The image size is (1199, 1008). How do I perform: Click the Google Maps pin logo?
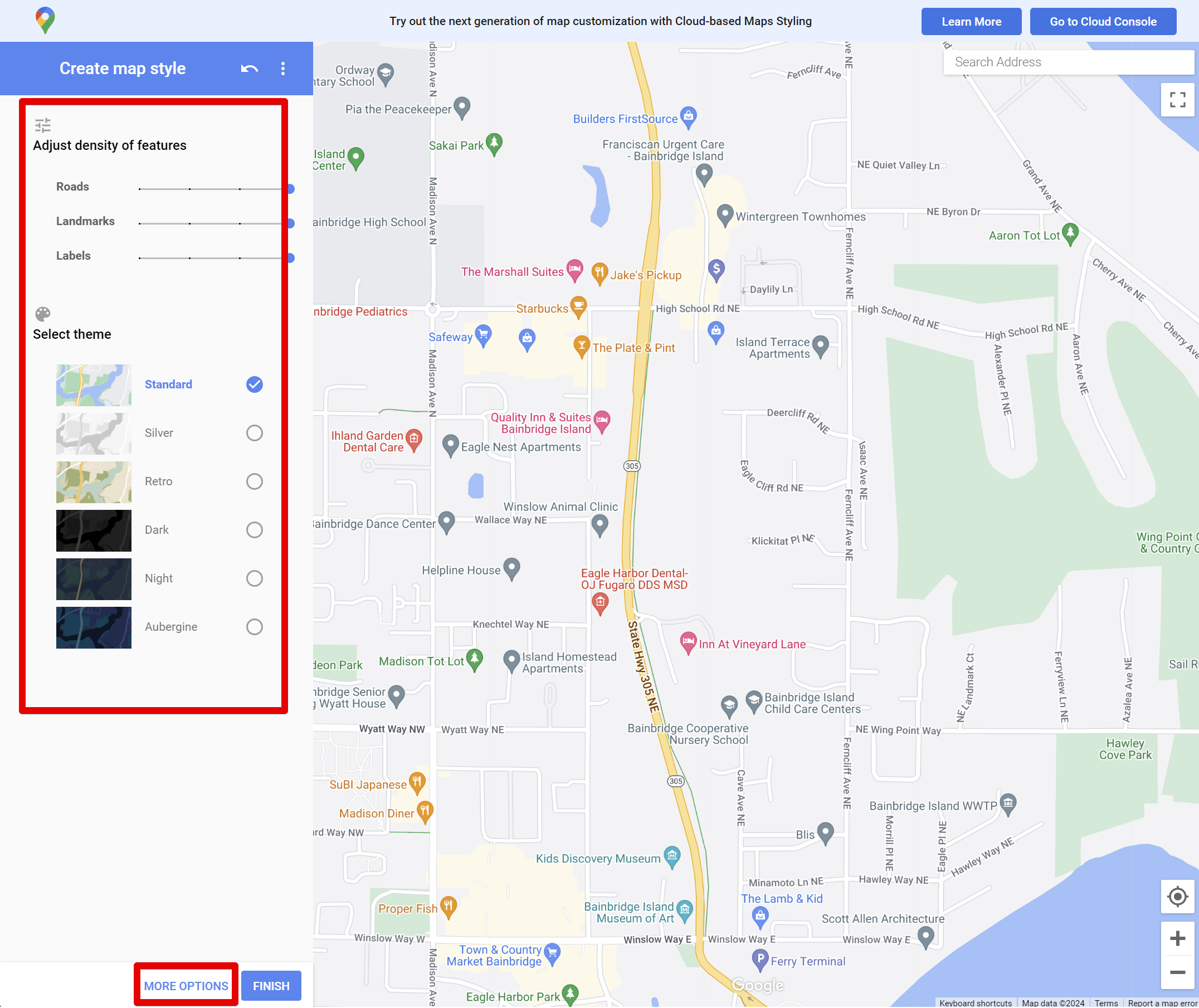pyautogui.click(x=45, y=21)
